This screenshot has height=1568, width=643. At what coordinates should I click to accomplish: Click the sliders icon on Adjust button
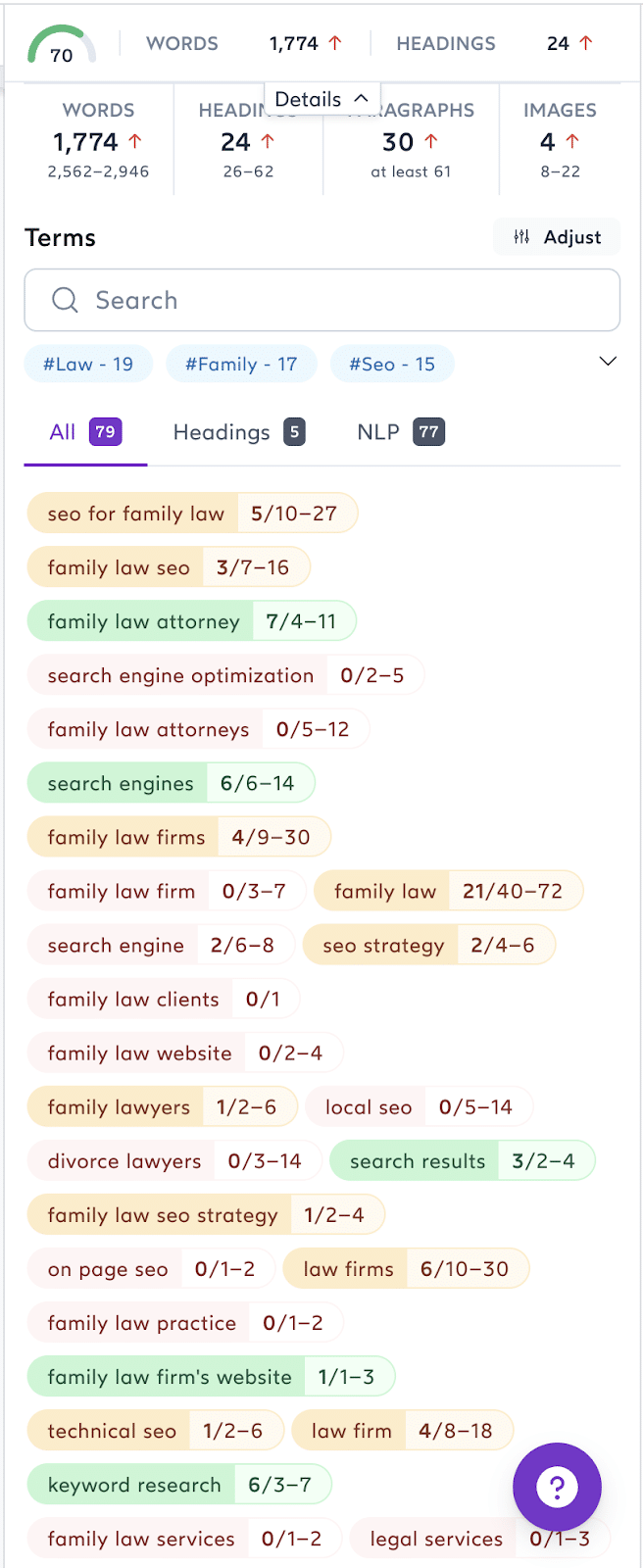521,237
